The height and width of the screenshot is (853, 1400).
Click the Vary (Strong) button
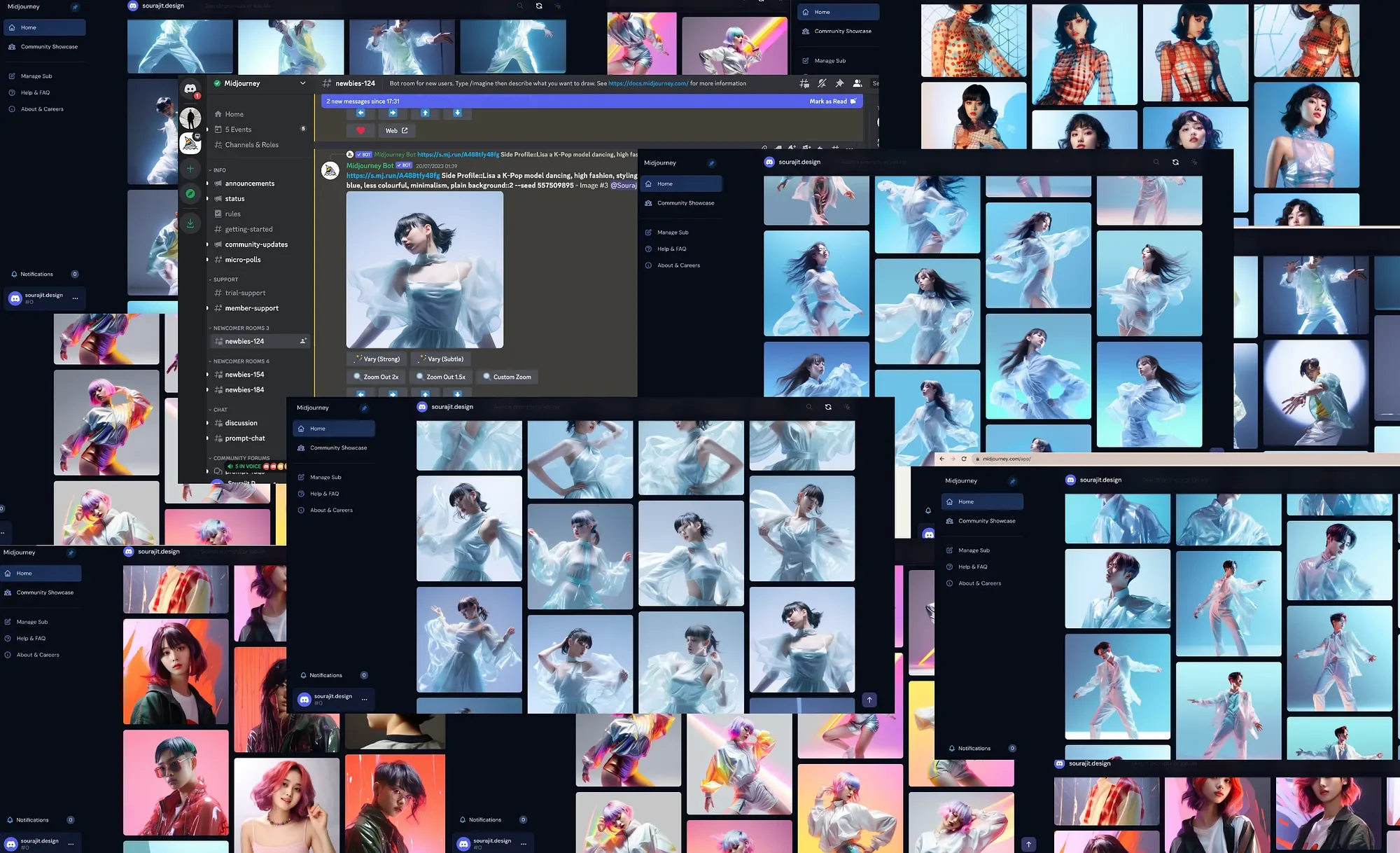click(x=376, y=359)
